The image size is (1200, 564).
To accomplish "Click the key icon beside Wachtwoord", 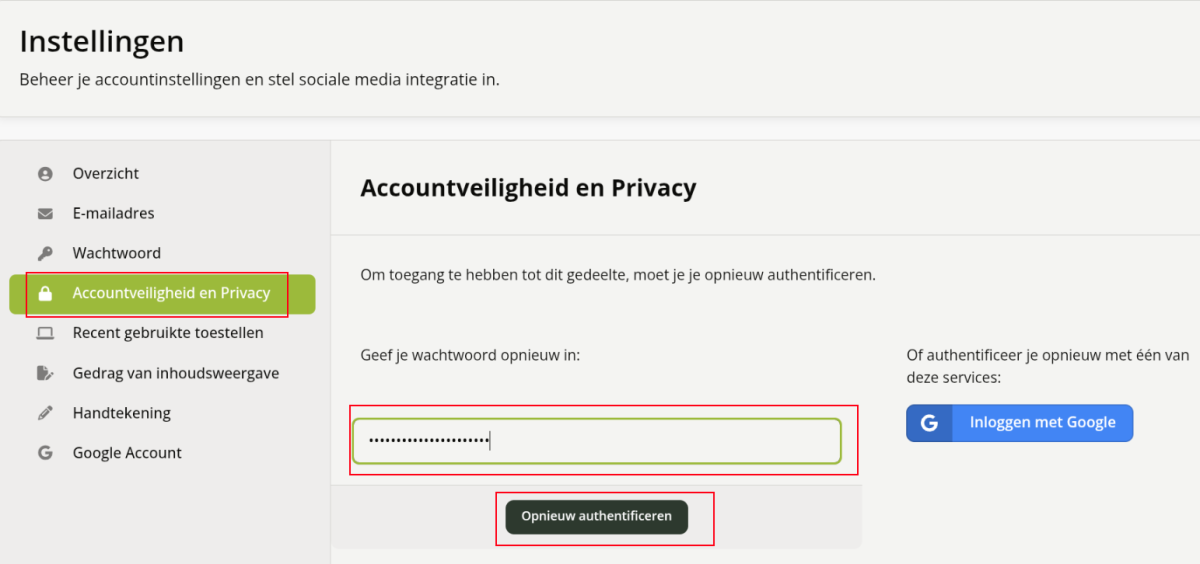I will click(x=45, y=254).
